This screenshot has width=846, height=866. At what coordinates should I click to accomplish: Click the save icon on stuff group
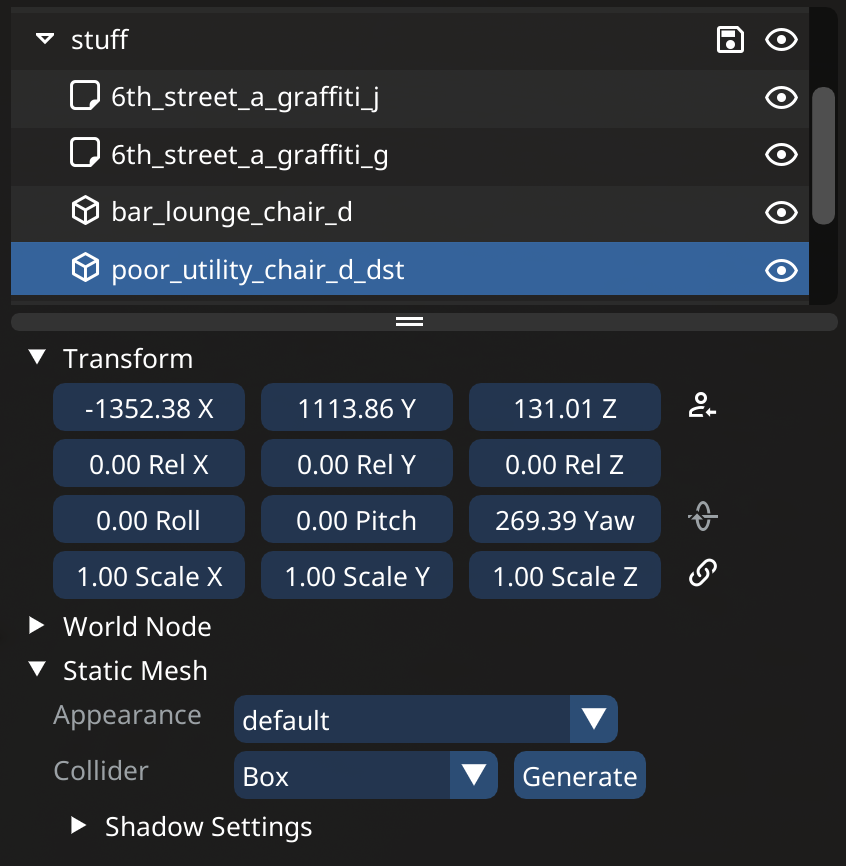(731, 40)
